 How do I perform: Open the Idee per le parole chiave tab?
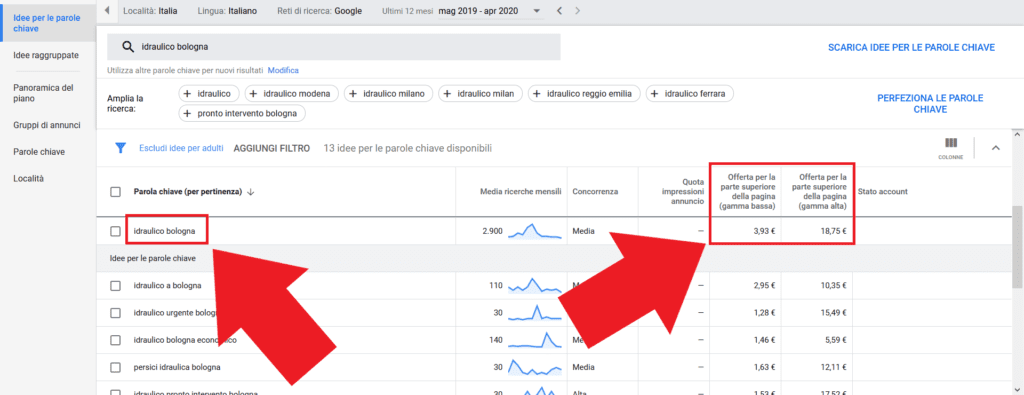click(47, 23)
